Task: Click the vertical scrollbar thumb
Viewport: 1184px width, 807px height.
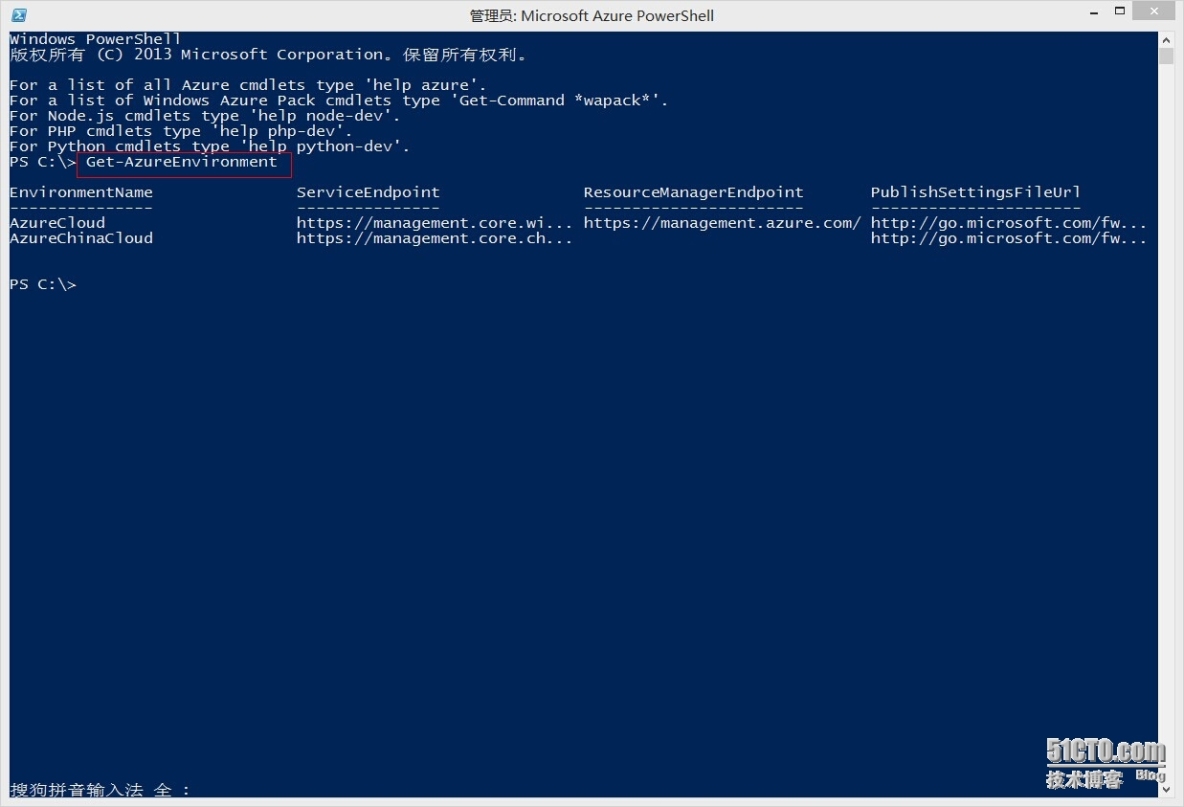Action: 1166,56
